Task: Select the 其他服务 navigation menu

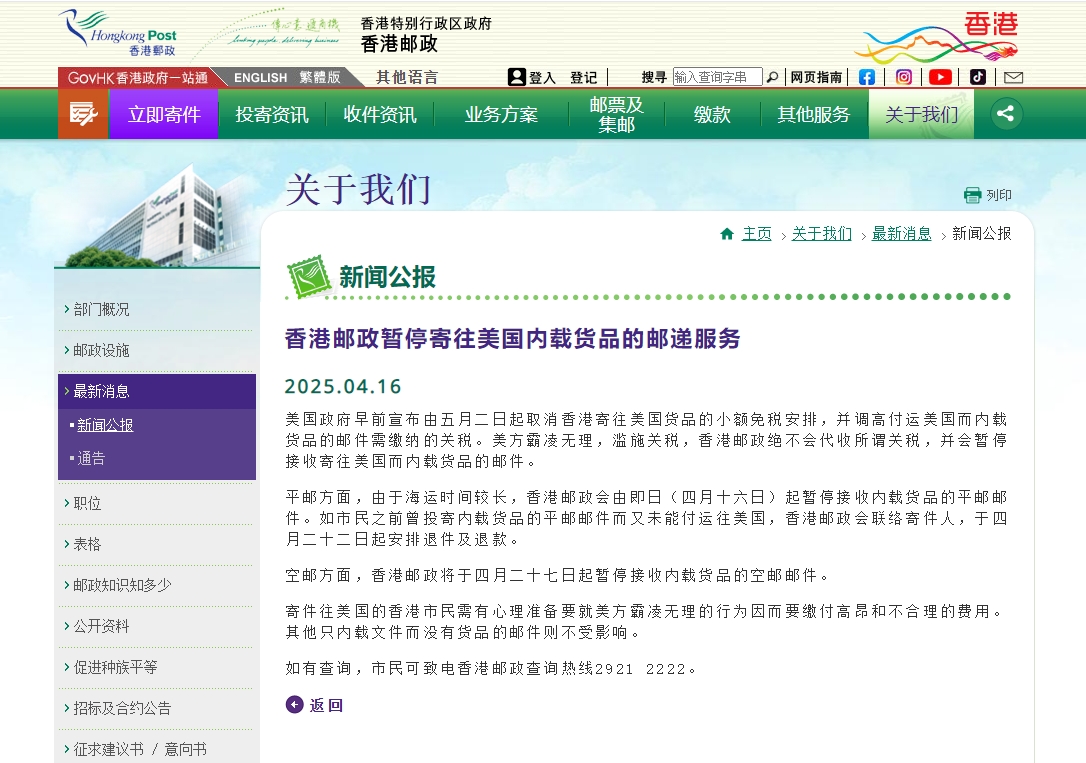Action: coord(812,113)
